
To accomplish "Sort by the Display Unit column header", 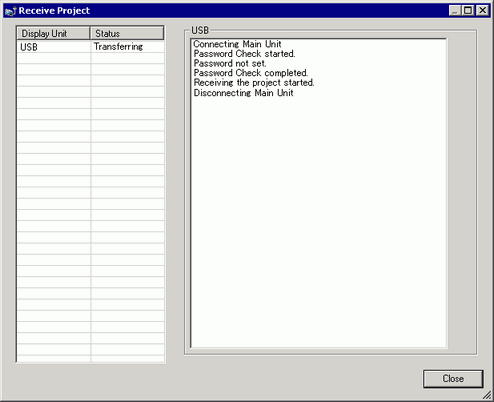I will click(x=53, y=33).
